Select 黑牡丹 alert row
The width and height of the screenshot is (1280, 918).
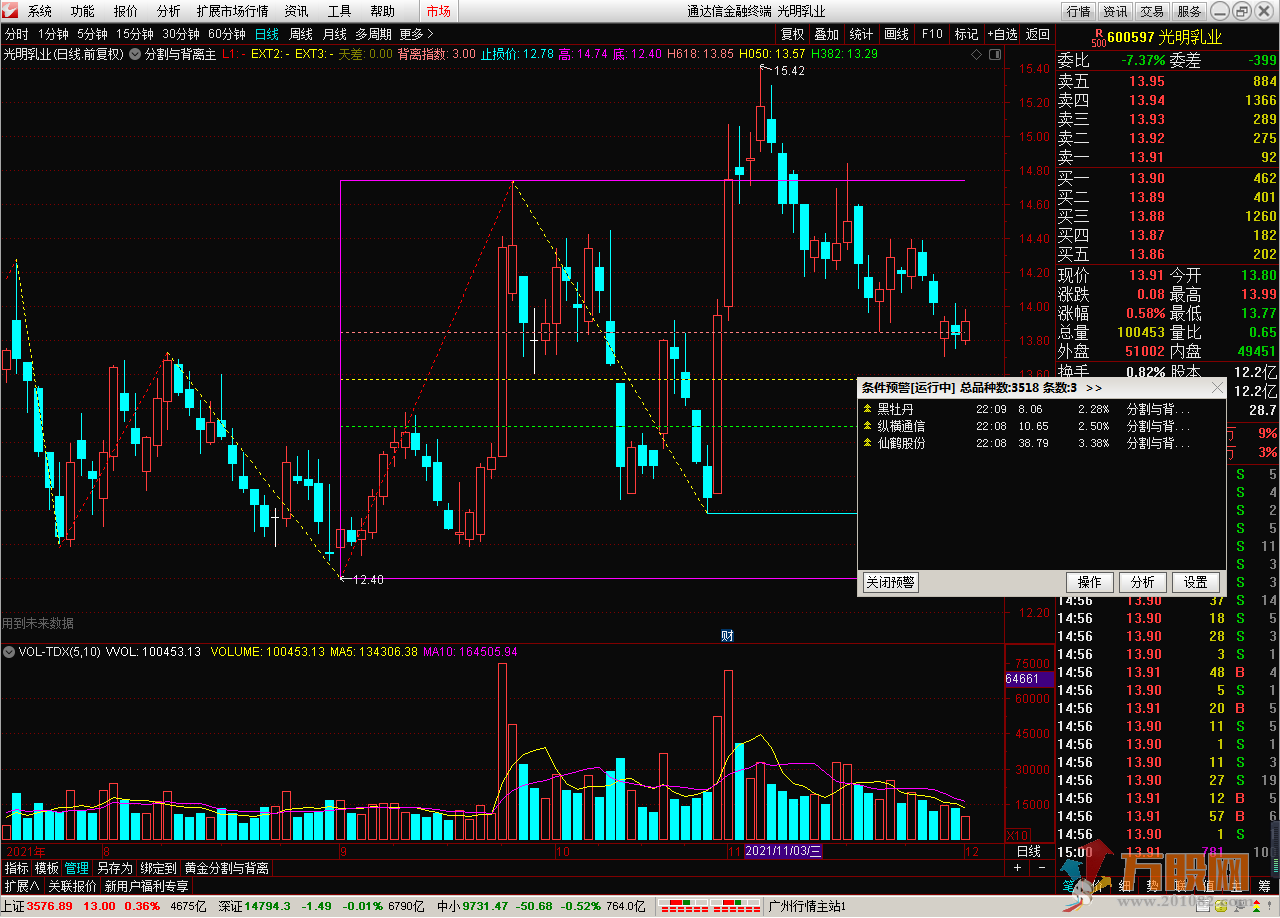tap(1040, 409)
